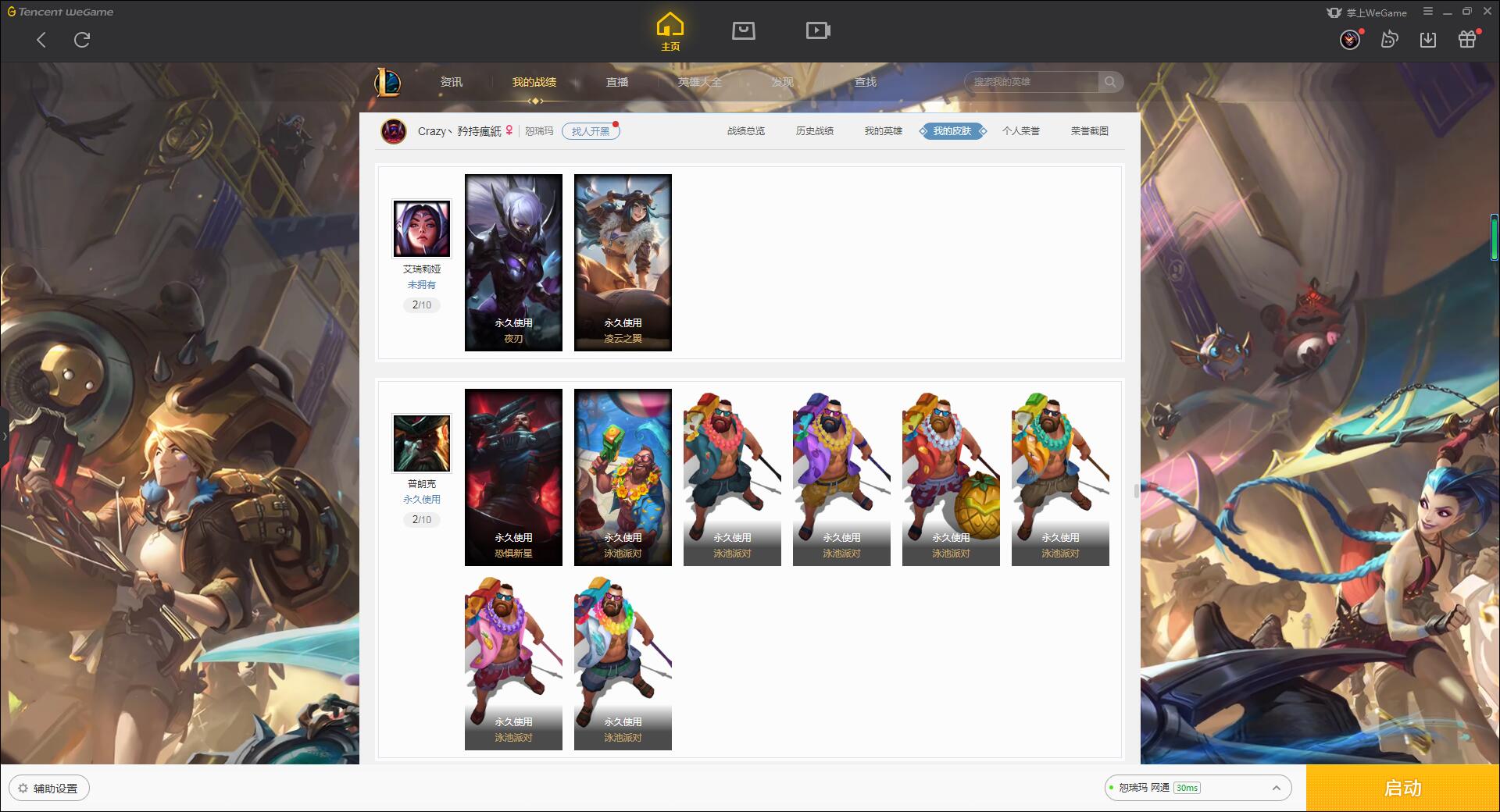
Task: Open the store bag icon in top bar
Action: [x=744, y=30]
